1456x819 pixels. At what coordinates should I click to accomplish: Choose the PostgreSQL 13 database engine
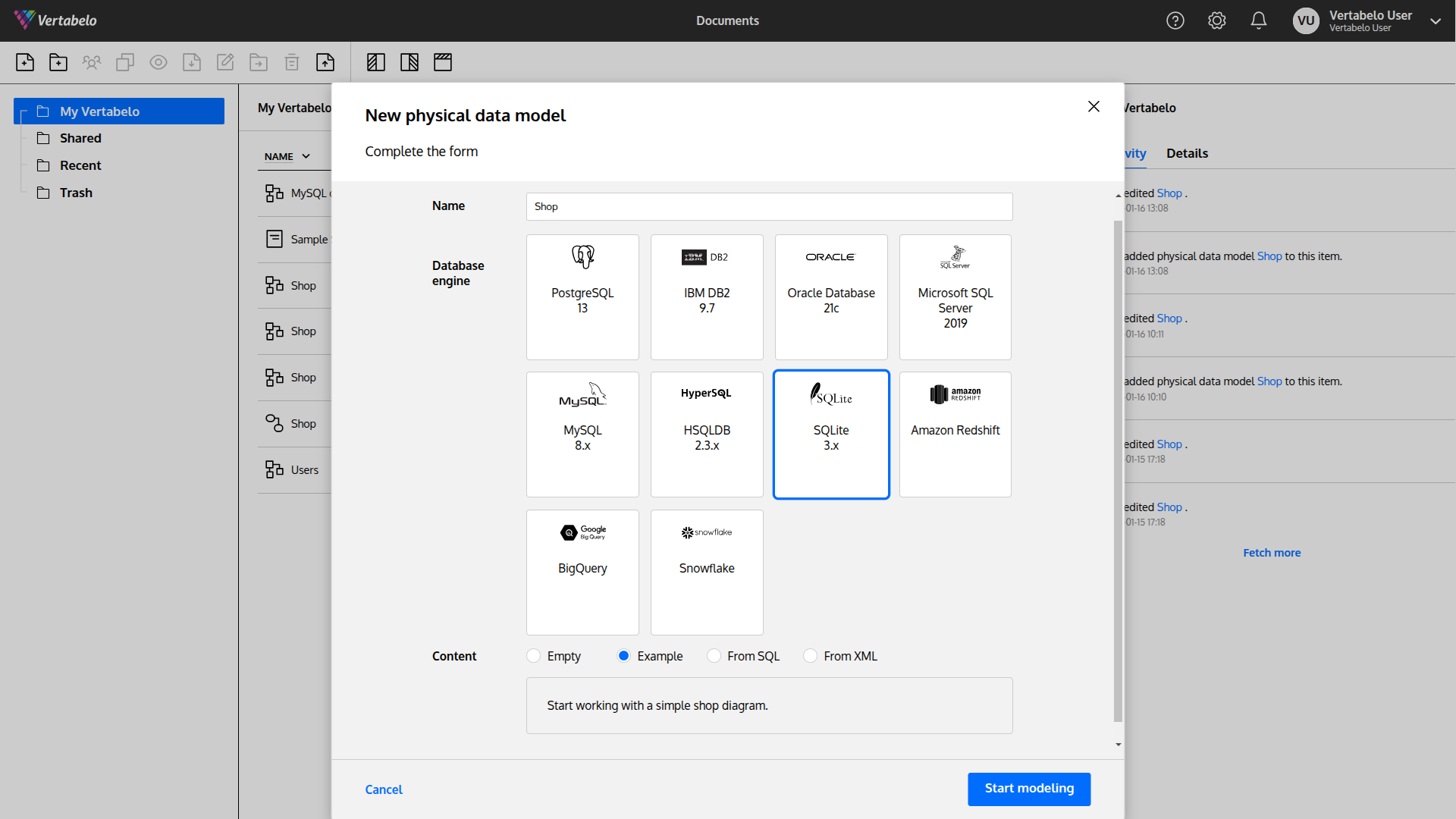[x=582, y=297]
